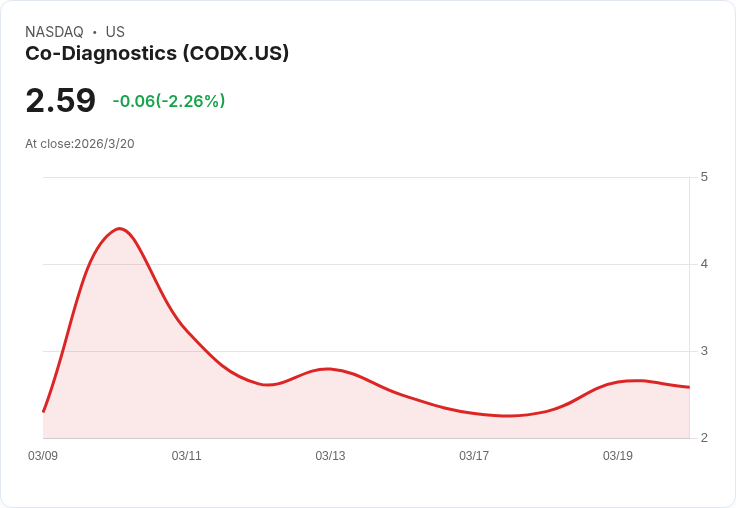The image size is (736, 508).
Task: Select the 03/09 date axis label
Action: pyautogui.click(x=43, y=456)
